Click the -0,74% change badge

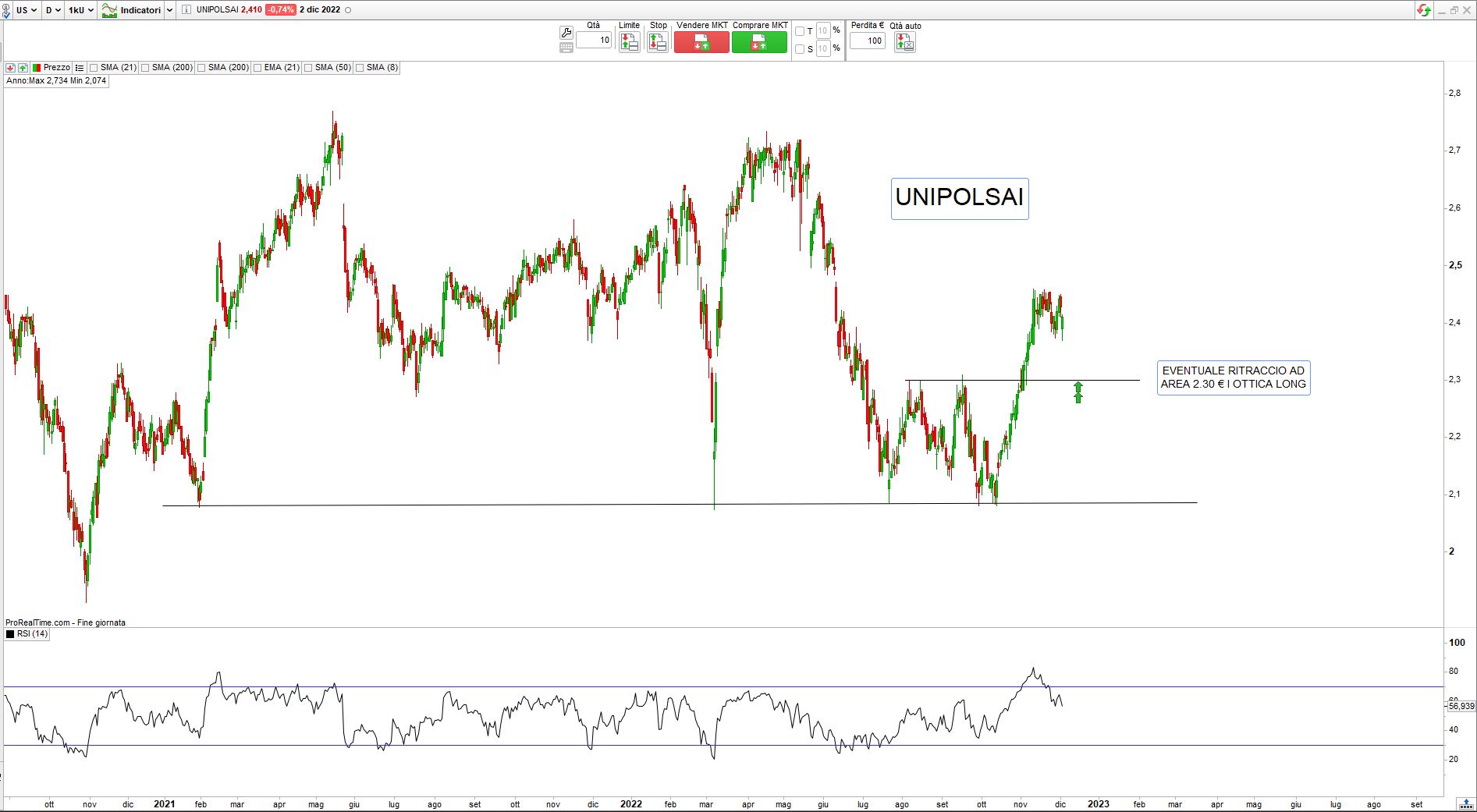(280, 10)
